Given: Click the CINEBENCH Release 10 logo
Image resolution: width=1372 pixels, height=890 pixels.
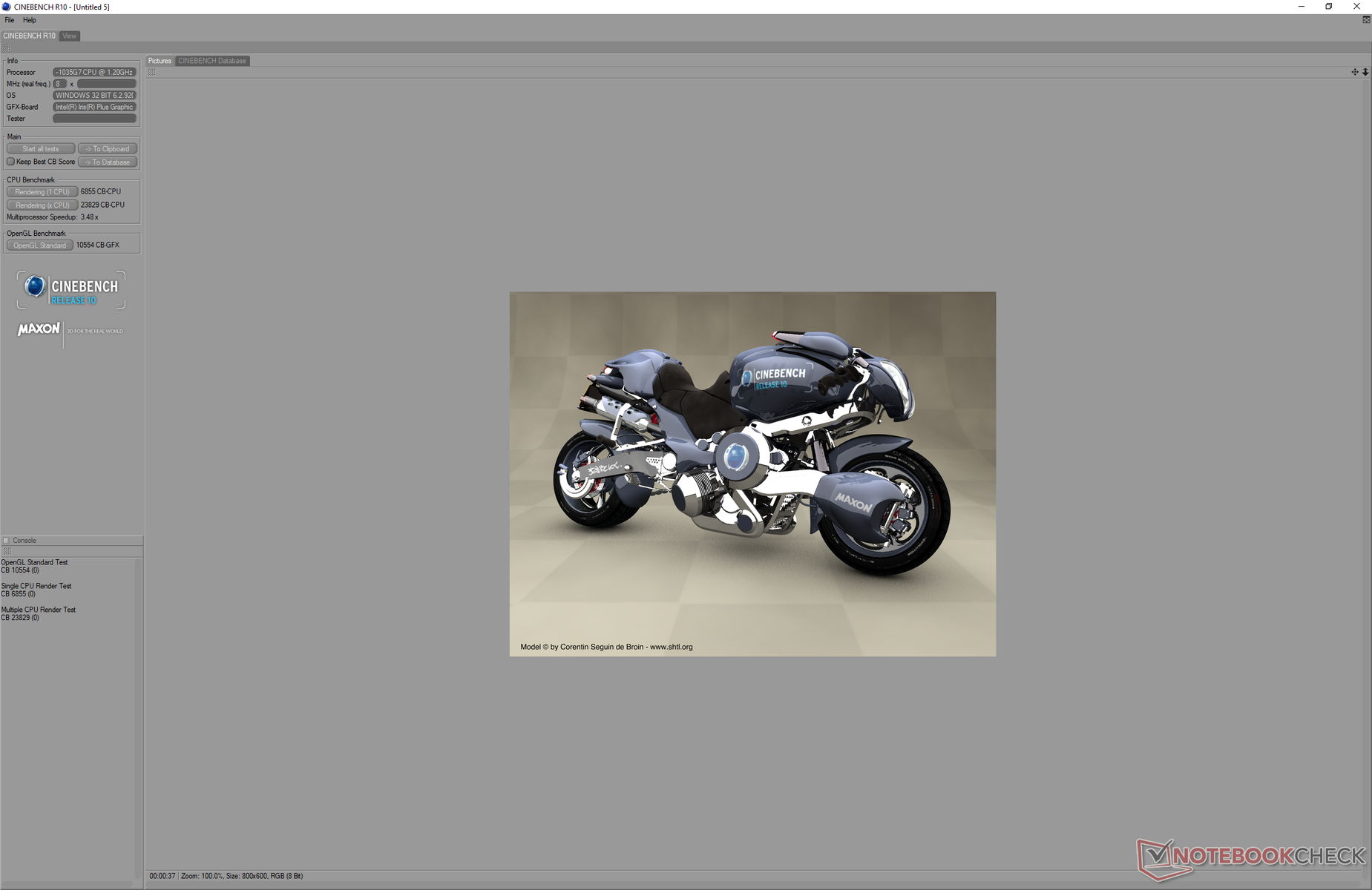Looking at the screenshot, I should pyautogui.click(x=71, y=290).
